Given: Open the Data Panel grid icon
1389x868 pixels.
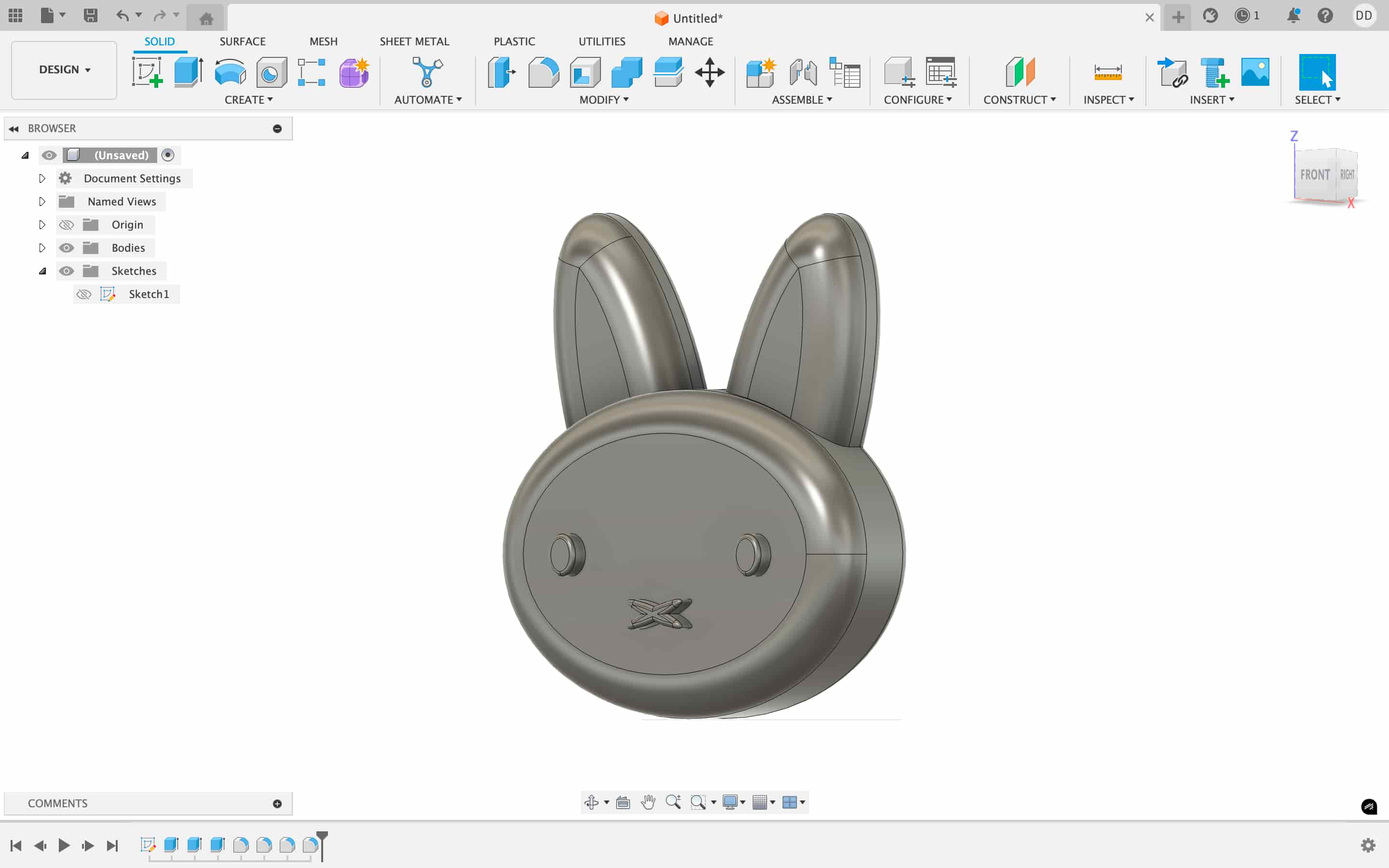Looking at the screenshot, I should point(15,15).
